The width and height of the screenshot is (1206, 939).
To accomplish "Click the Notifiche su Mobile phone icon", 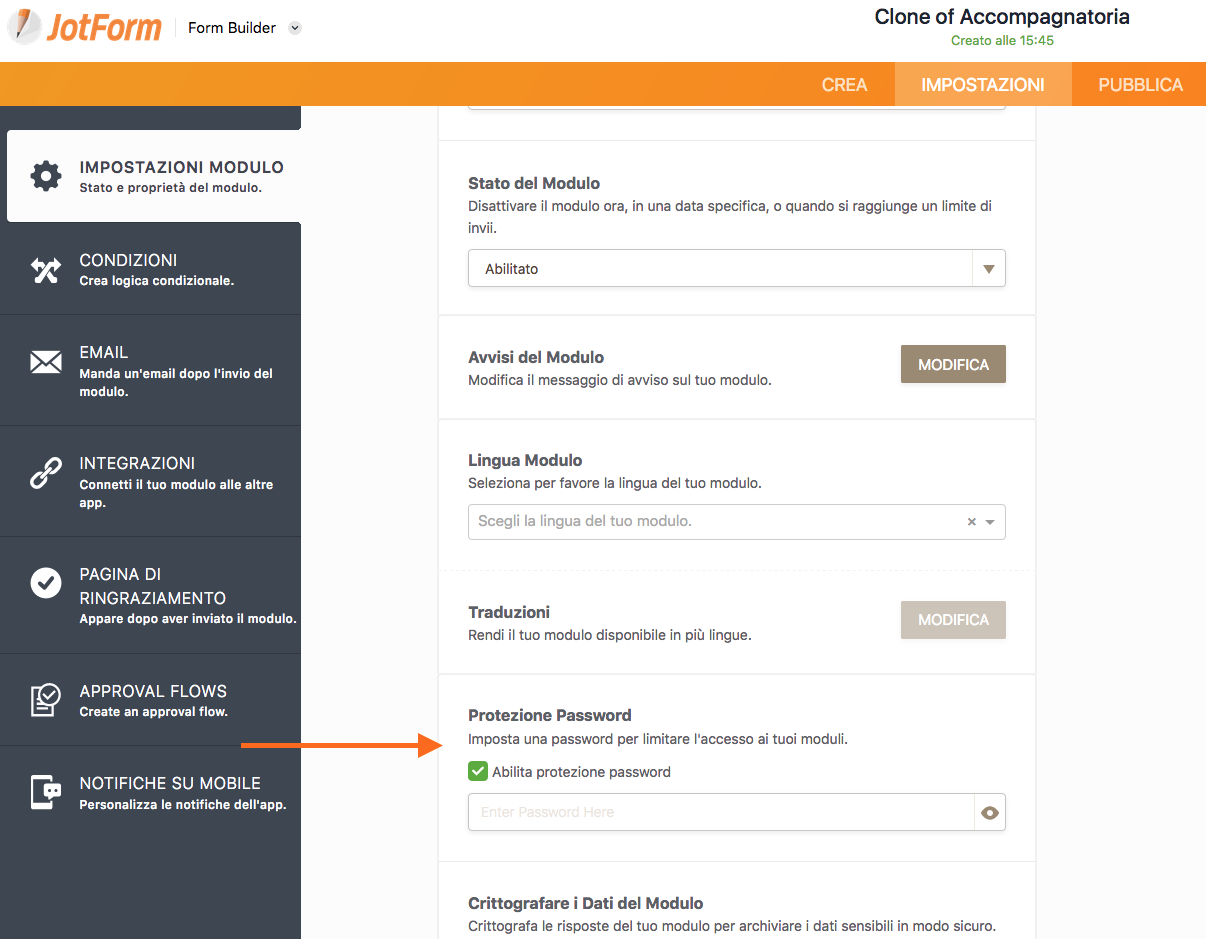I will click(x=46, y=792).
